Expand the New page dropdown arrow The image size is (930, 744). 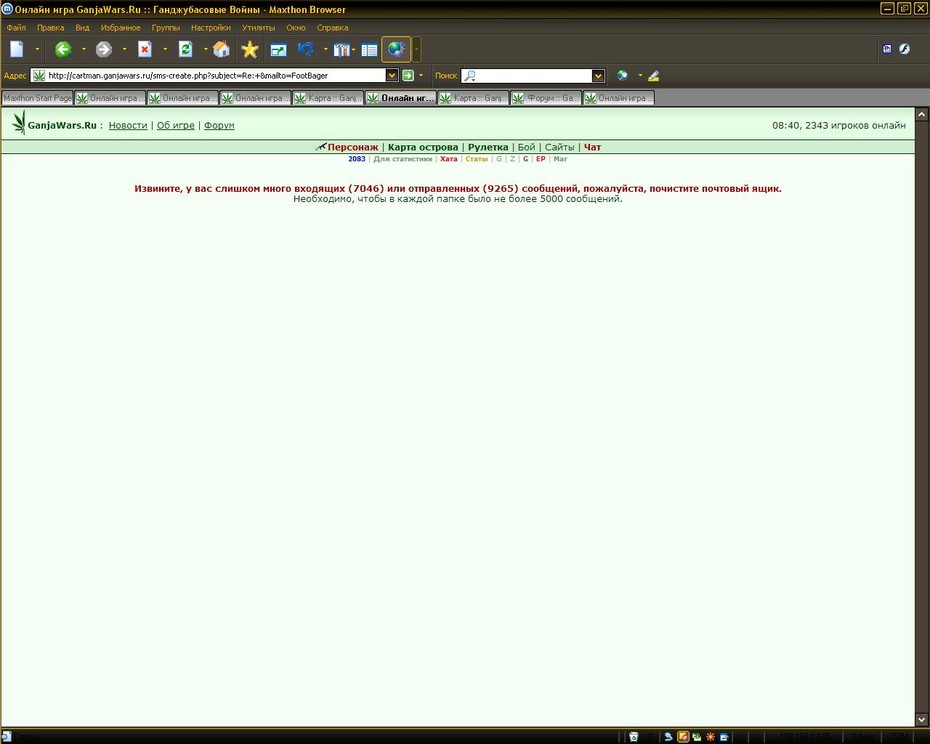tap(37, 49)
